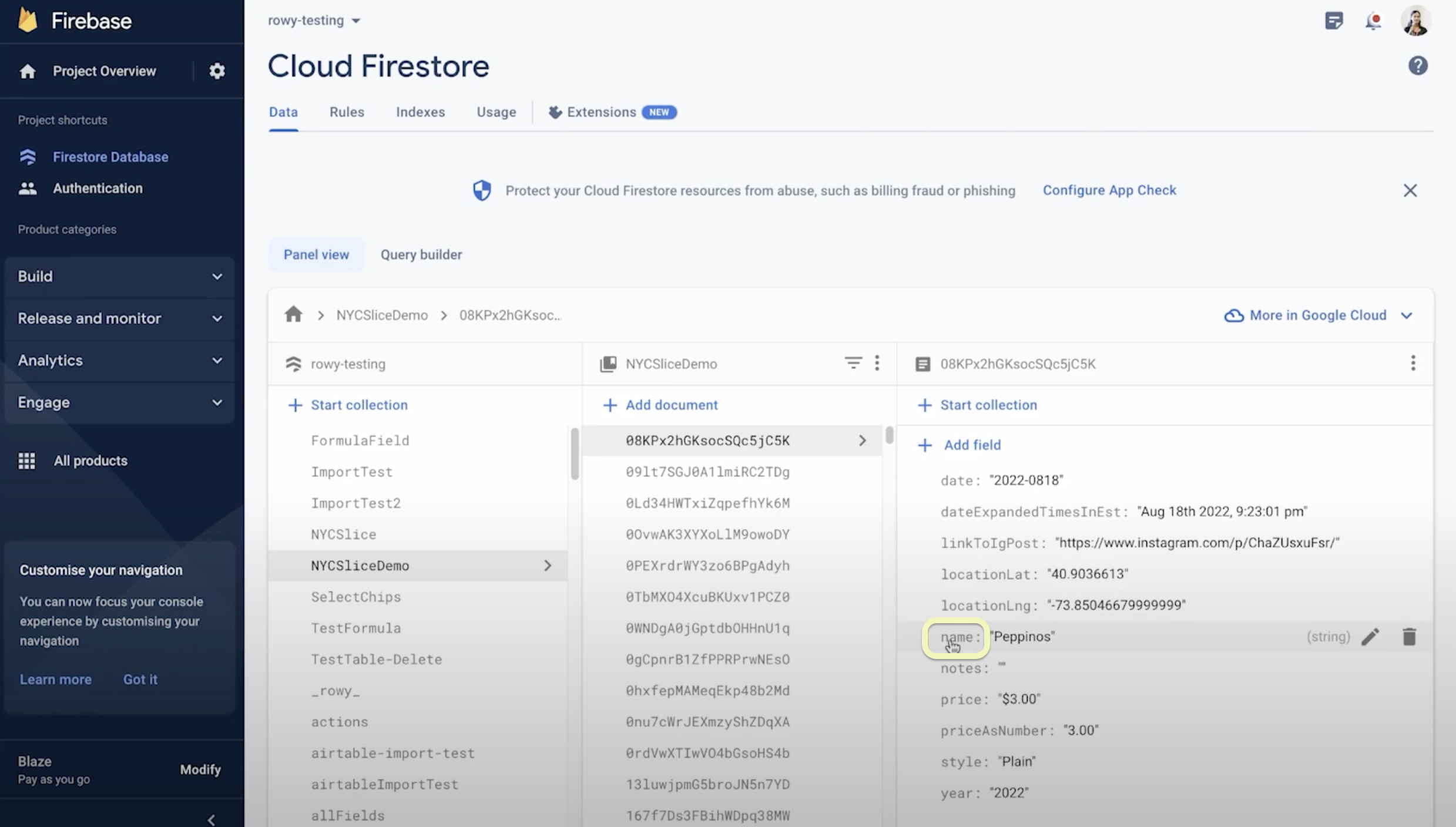Click the Firestore Database collection icon
Screen dimensions: 1456x827
tap(28, 156)
